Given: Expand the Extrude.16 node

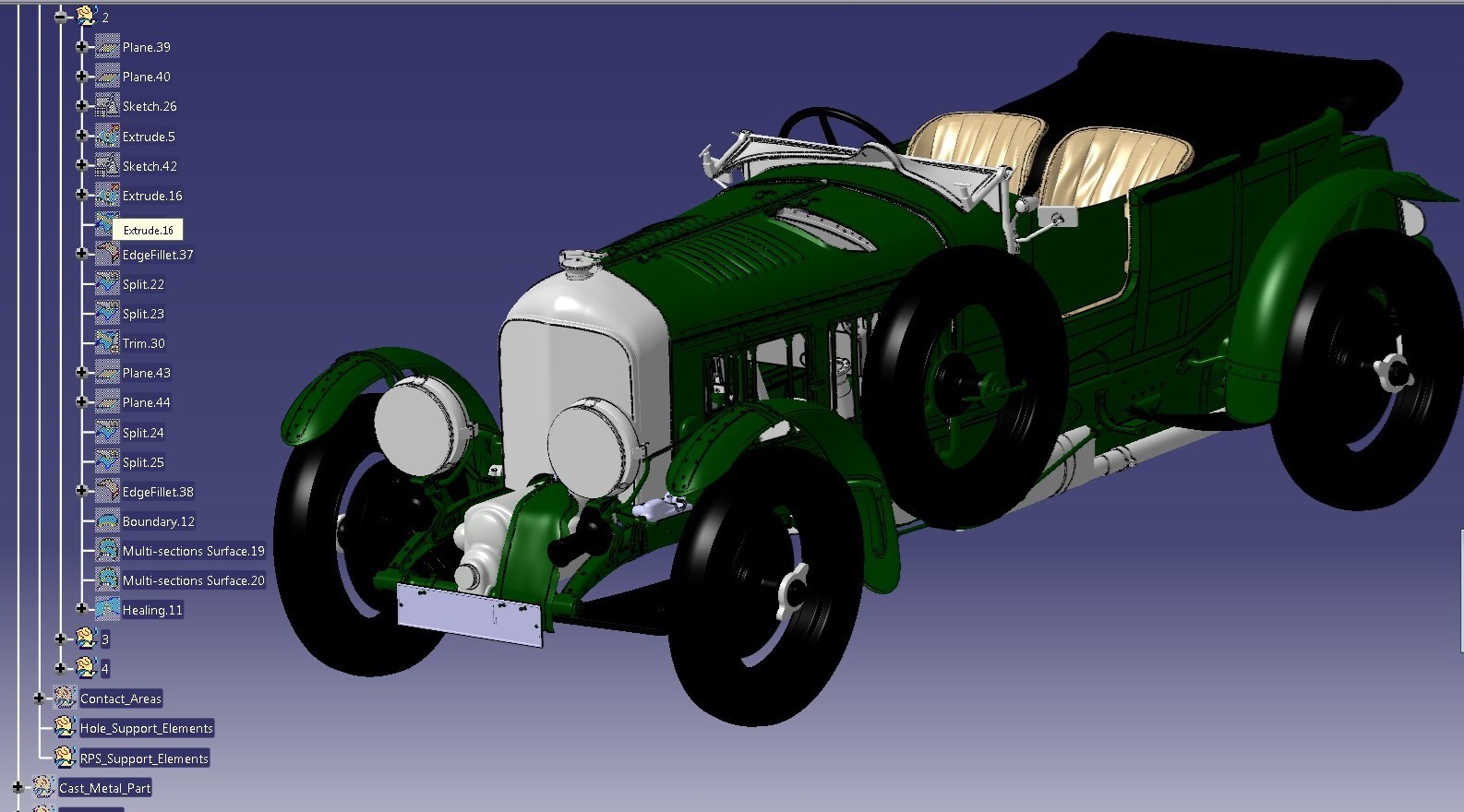Looking at the screenshot, I should (x=81, y=195).
